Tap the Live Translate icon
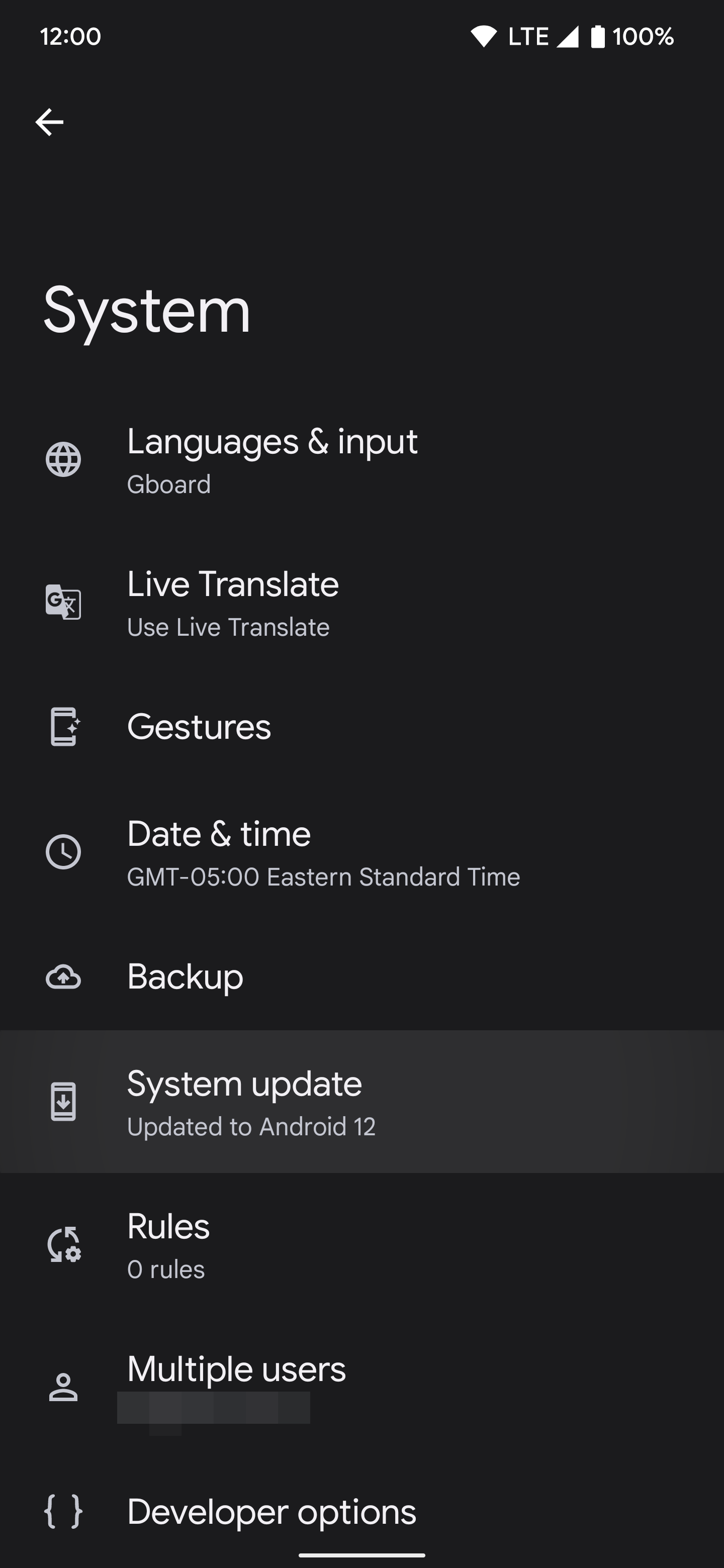The width and height of the screenshot is (724, 1568). 63,602
